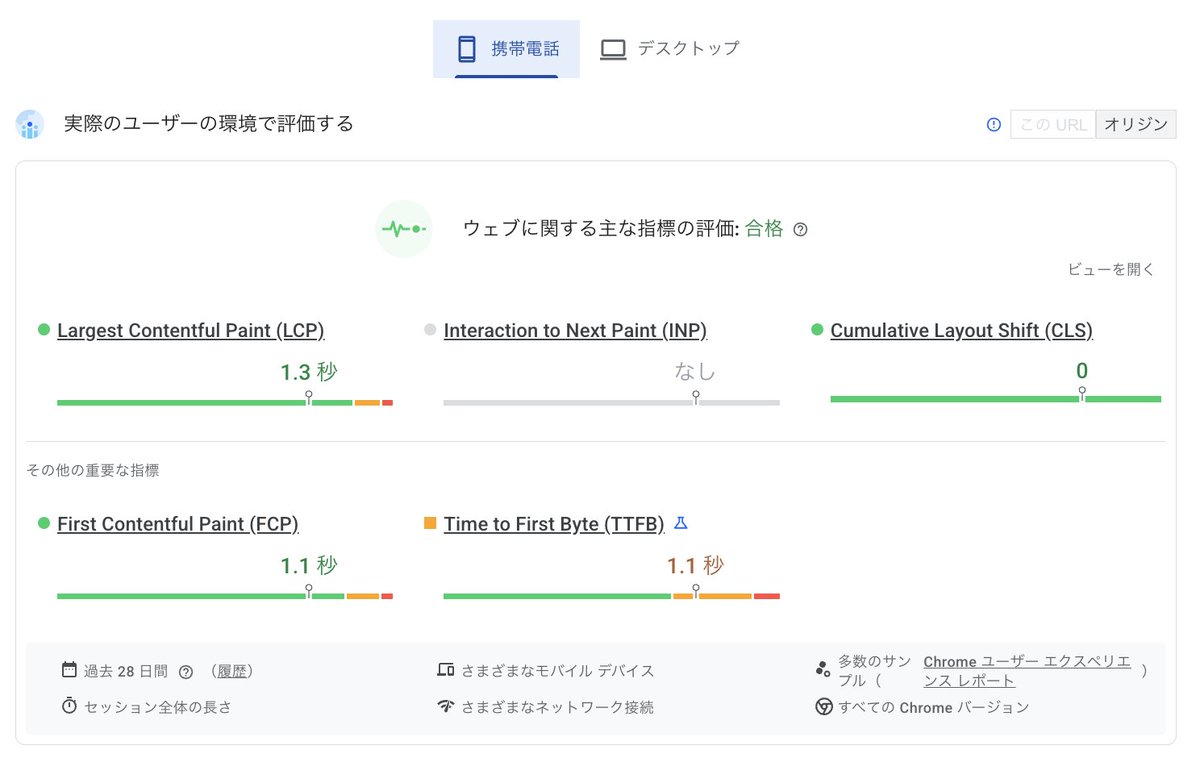Open the 合格 rating help tooltip icon
1200x758 pixels.
pyautogui.click(x=800, y=229)
